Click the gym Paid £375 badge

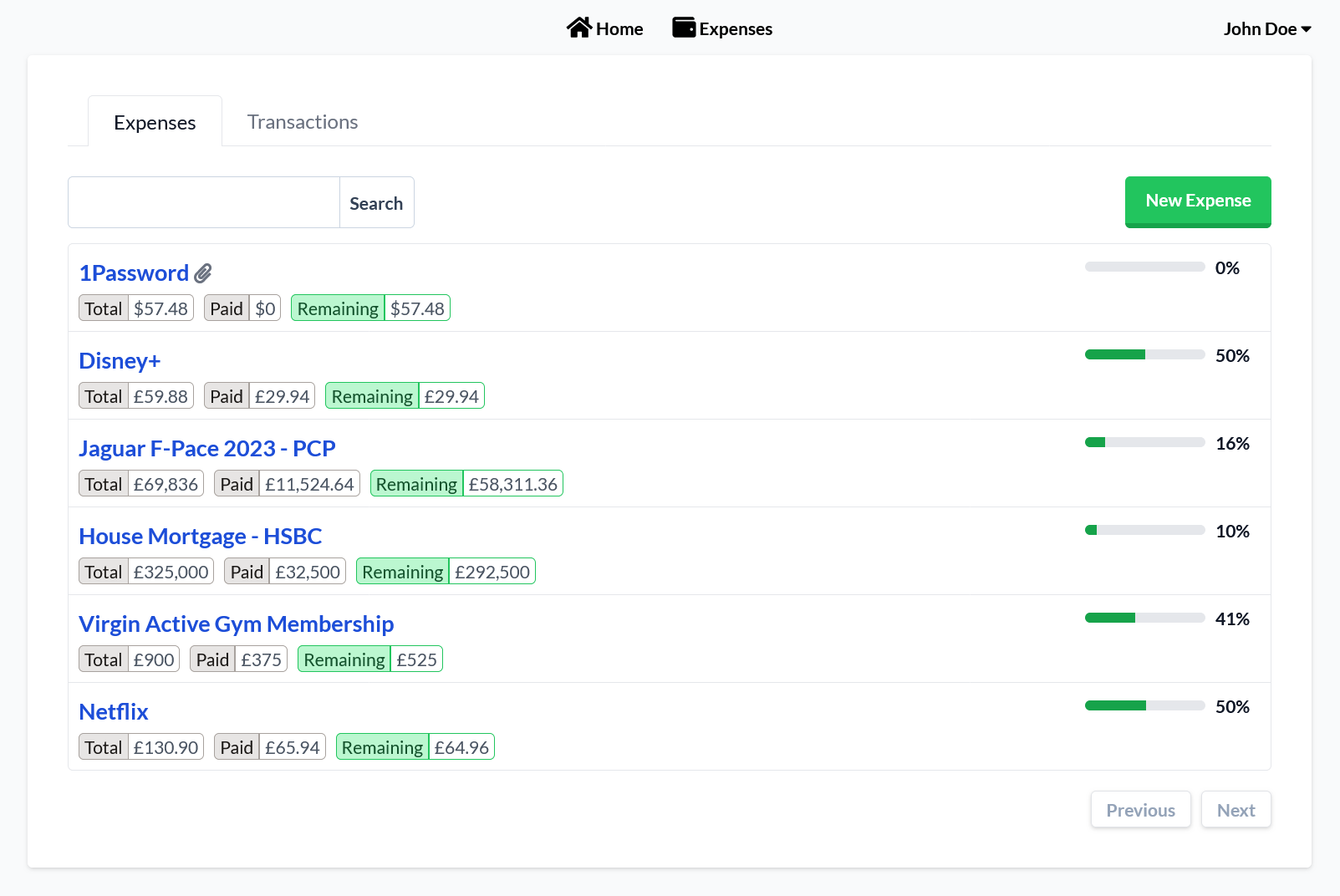tap(239, 659)
